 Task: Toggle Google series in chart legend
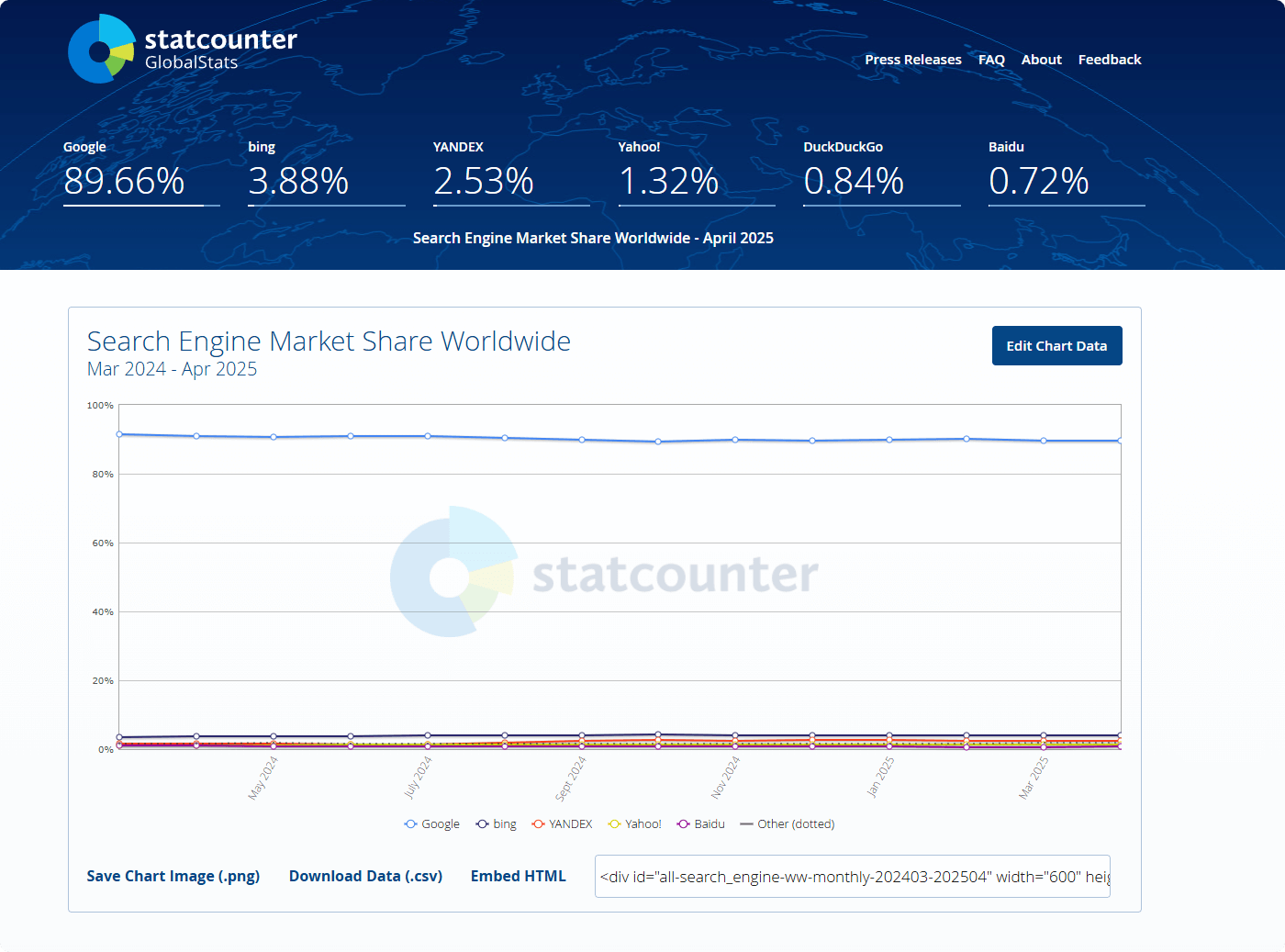pyautogui.click(x=432, y=824)
